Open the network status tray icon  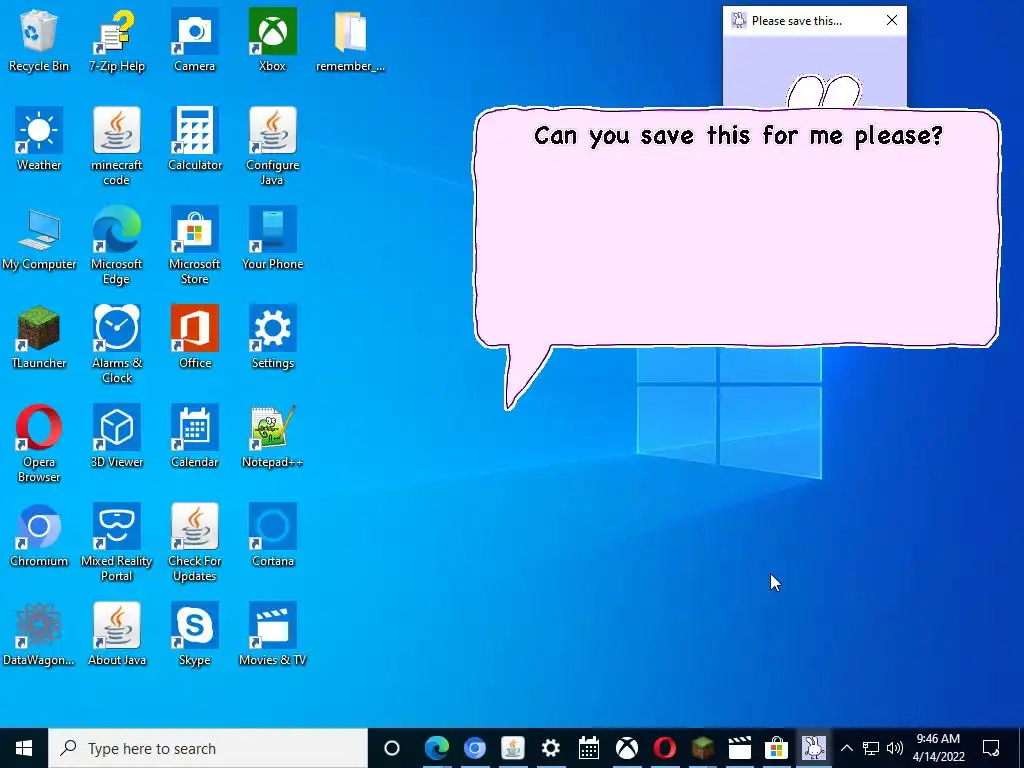click(x=871, y=748)
